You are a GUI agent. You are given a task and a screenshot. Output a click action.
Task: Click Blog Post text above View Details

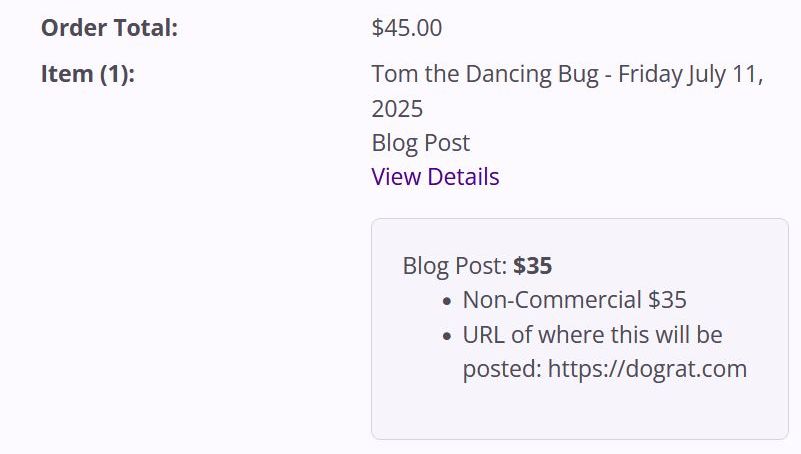click(420, 142)
